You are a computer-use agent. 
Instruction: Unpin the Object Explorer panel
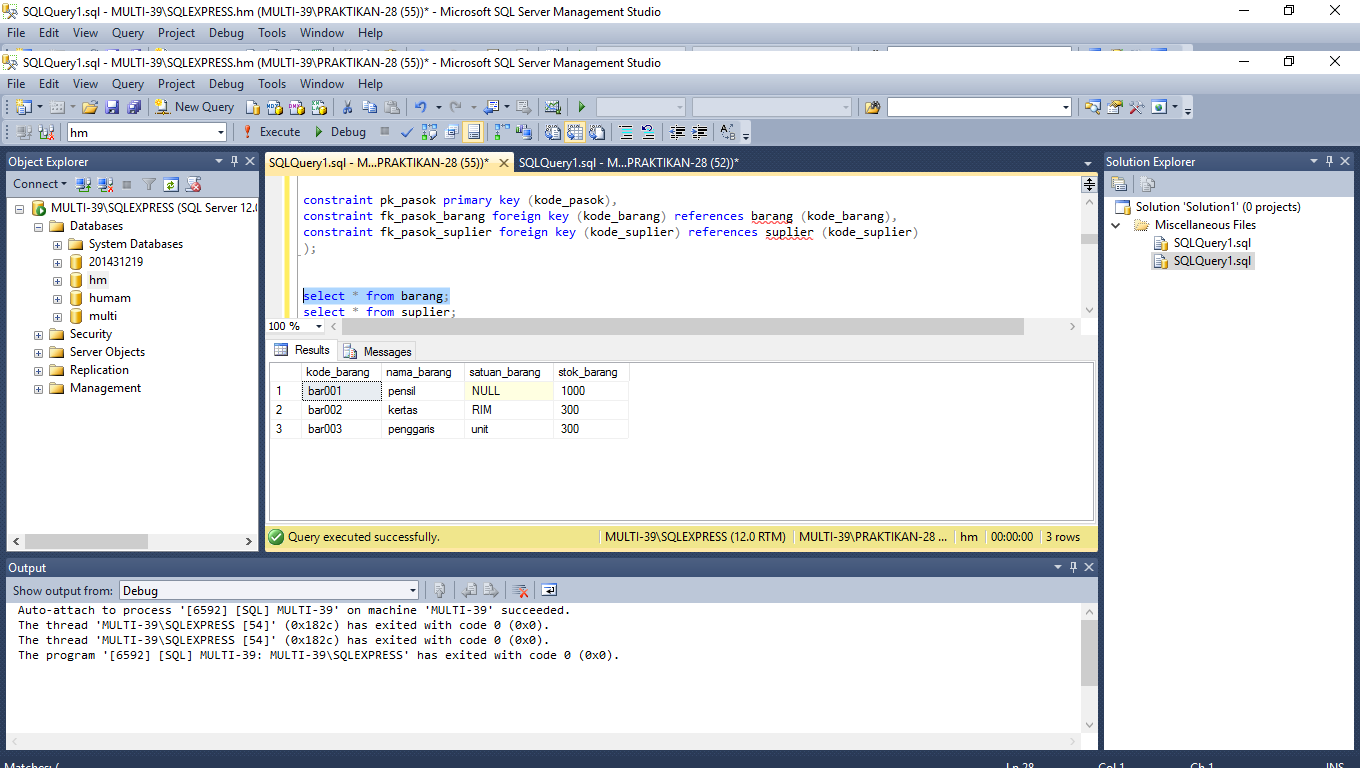tap(234, 161)
